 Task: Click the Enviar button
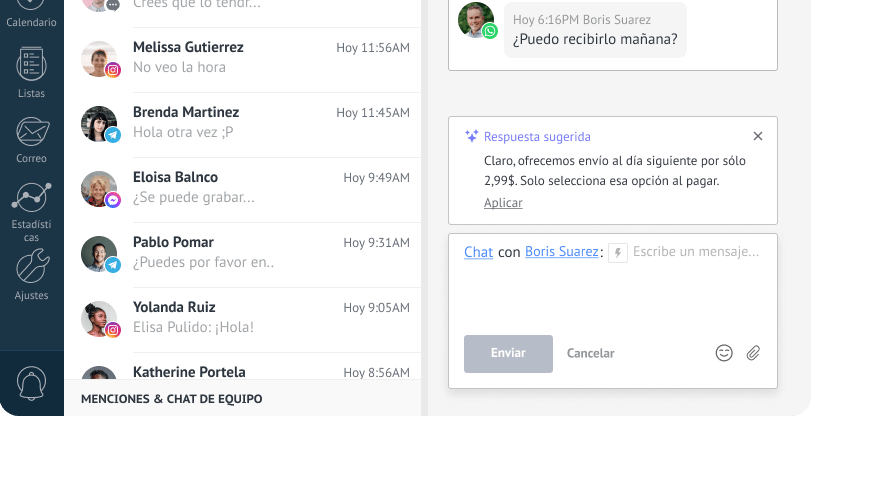pyautogui.click(x=508, y=354)
